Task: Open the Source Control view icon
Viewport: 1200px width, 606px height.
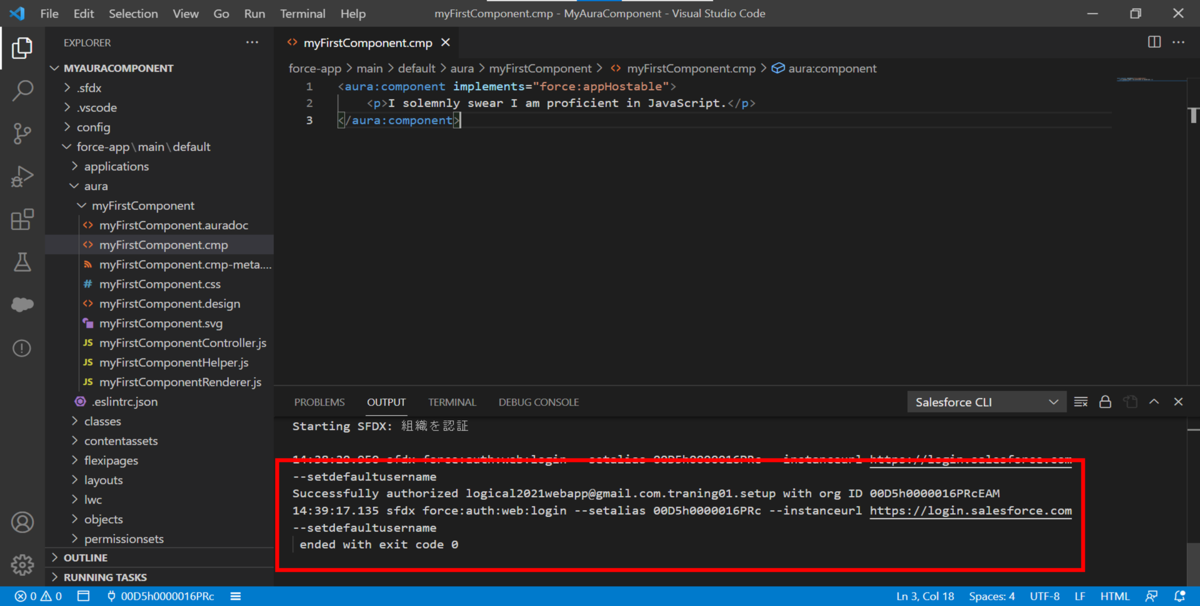Action: (22, 134)
